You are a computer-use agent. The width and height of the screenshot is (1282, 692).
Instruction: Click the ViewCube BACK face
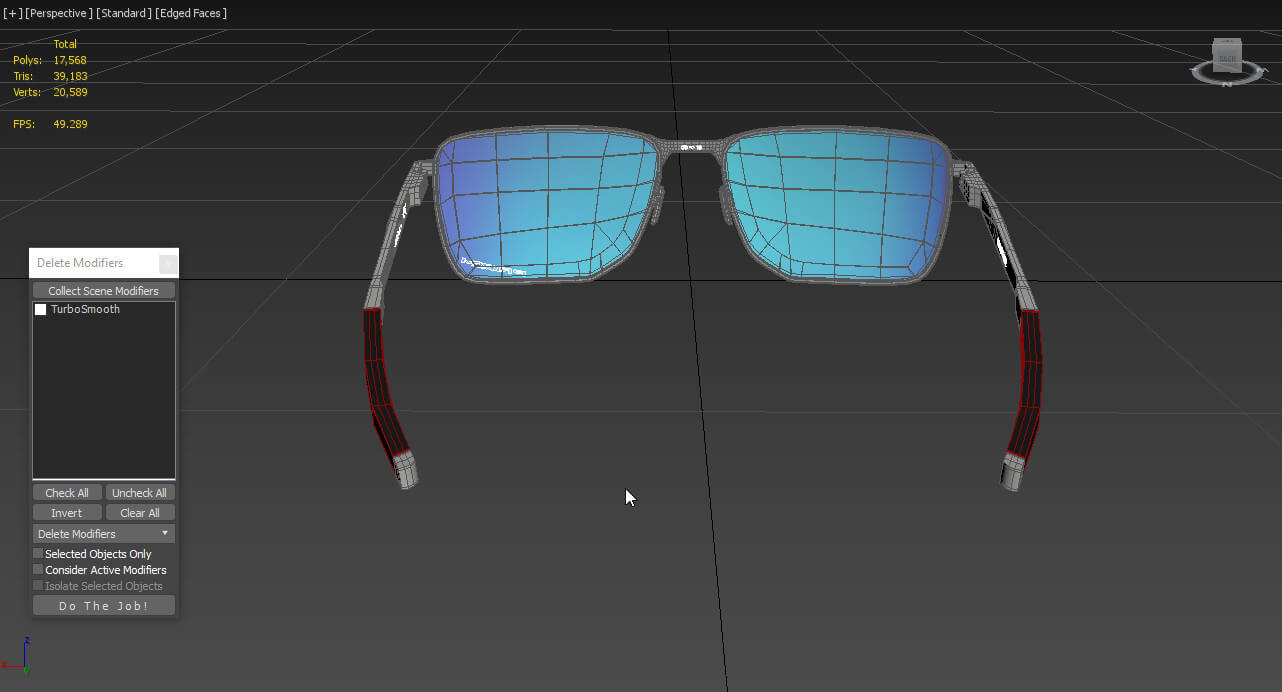pyautogui.click(x=1227, y=58)
